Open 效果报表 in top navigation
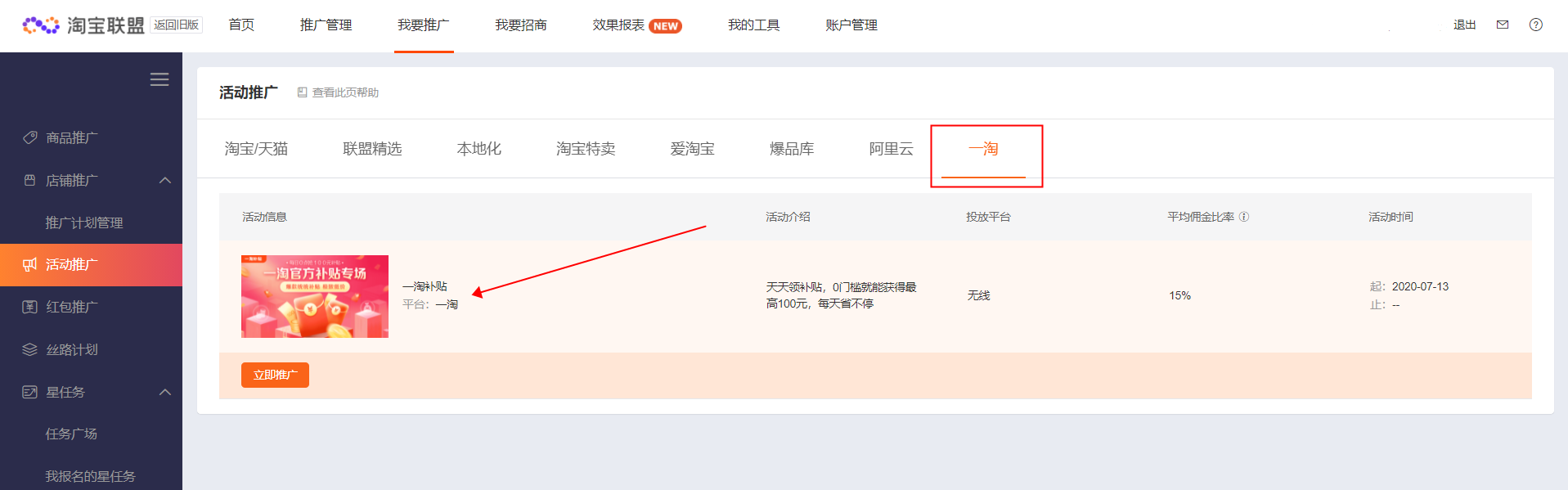This screenshot has width=1568, height=490. pyautogui.click(x=618, y=25)
